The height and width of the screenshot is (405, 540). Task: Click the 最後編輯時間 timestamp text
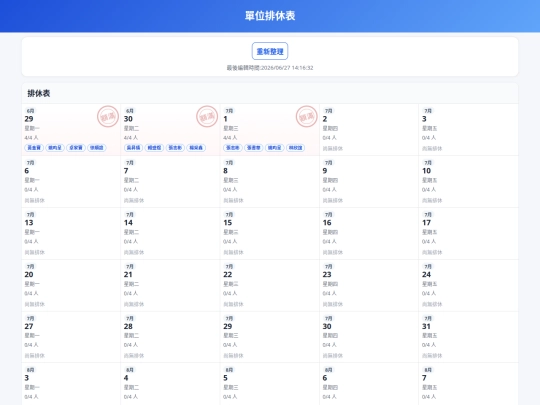pyautogui.click(x=270, y=68)
